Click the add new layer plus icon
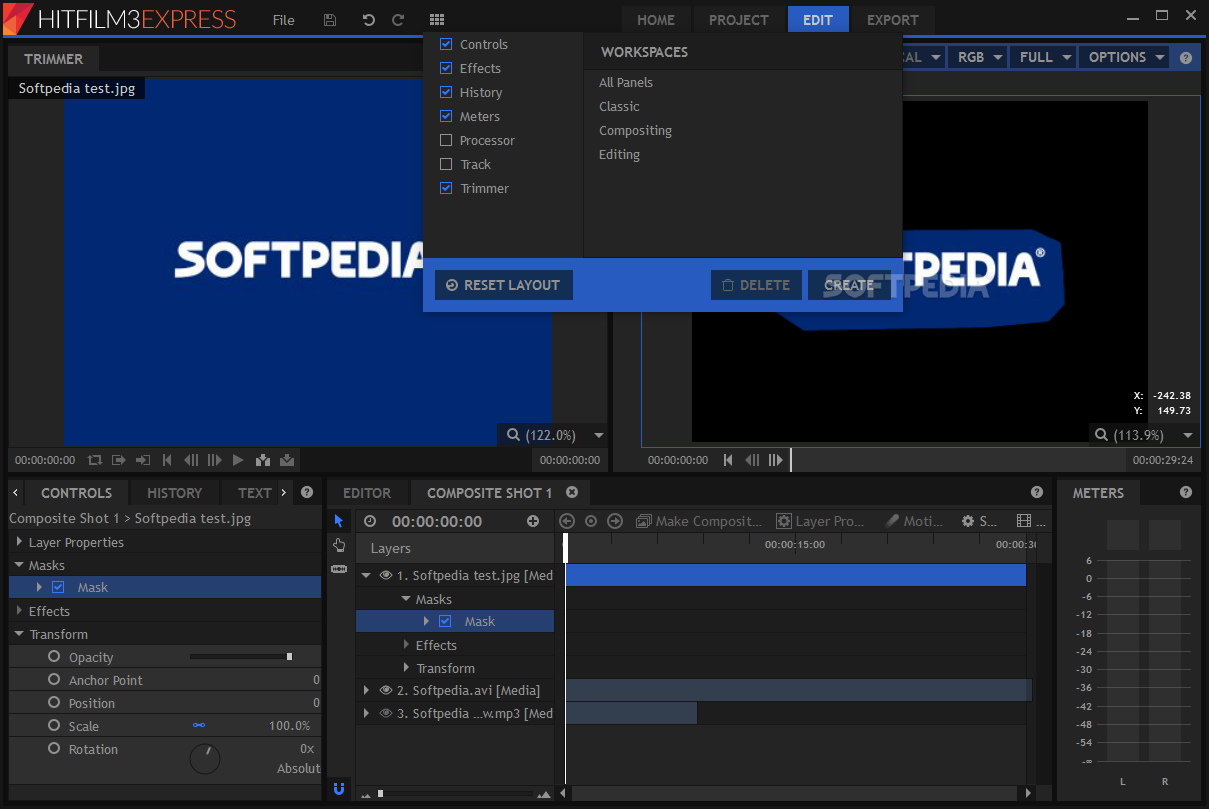This screenshot has width=1209, height=809. pyautogui.click(x=533, y=521)
